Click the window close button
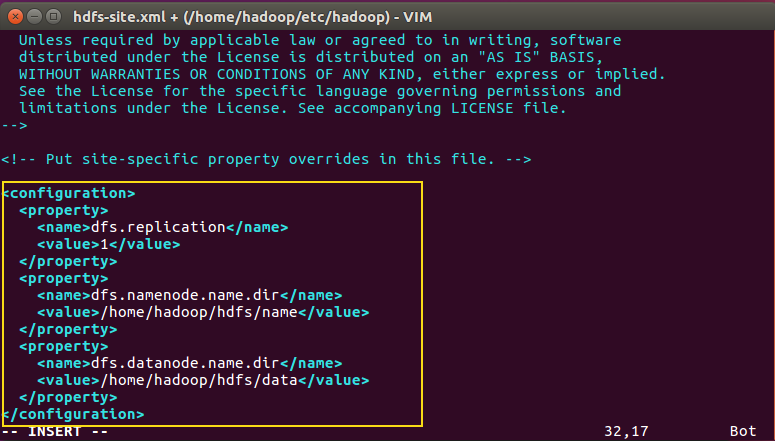Viewport: 775px width, 441px height. [14, 15]
